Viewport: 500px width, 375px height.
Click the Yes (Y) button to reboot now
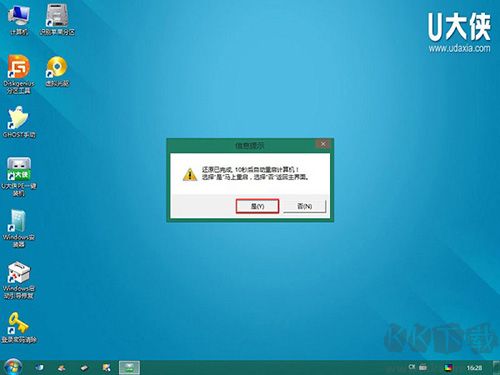point(257,206)
